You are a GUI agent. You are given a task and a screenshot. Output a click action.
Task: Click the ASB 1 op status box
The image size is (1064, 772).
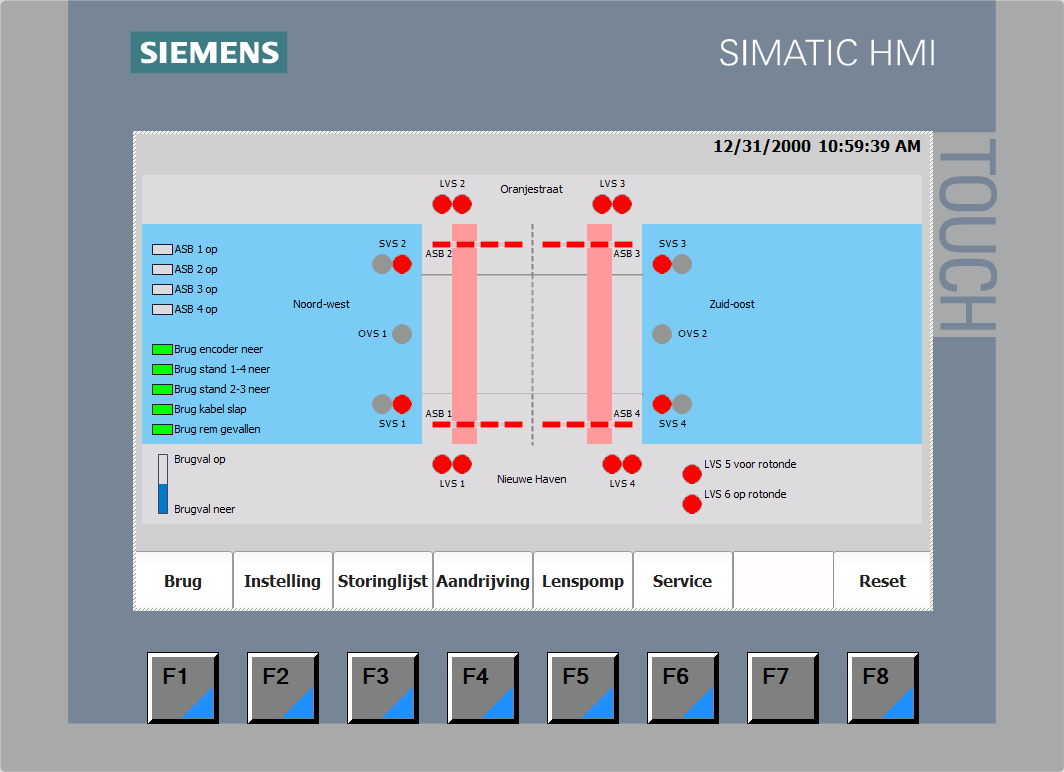[x=162, y=249]
